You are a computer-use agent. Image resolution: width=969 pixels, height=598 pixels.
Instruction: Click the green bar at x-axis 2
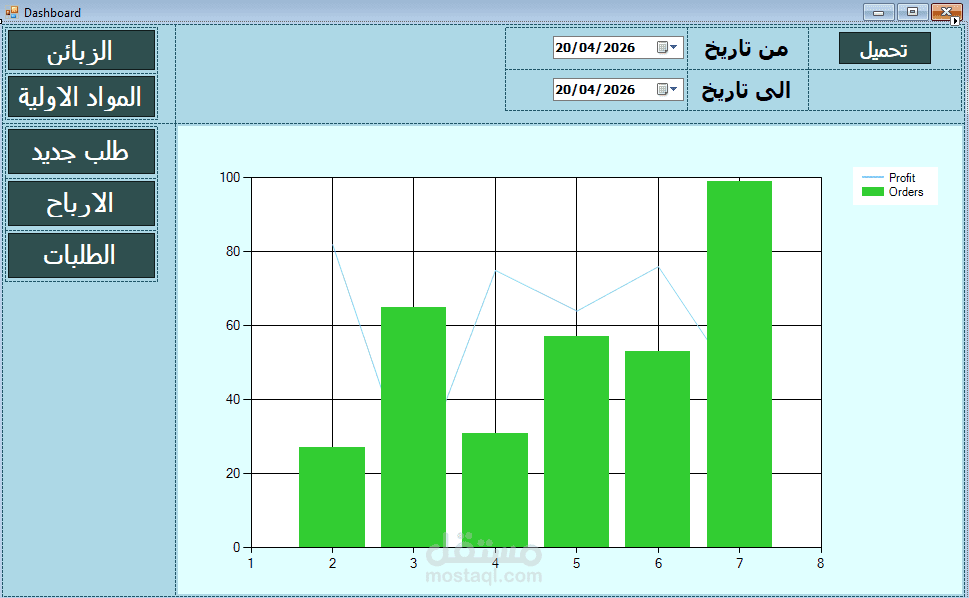click(332, 497)
